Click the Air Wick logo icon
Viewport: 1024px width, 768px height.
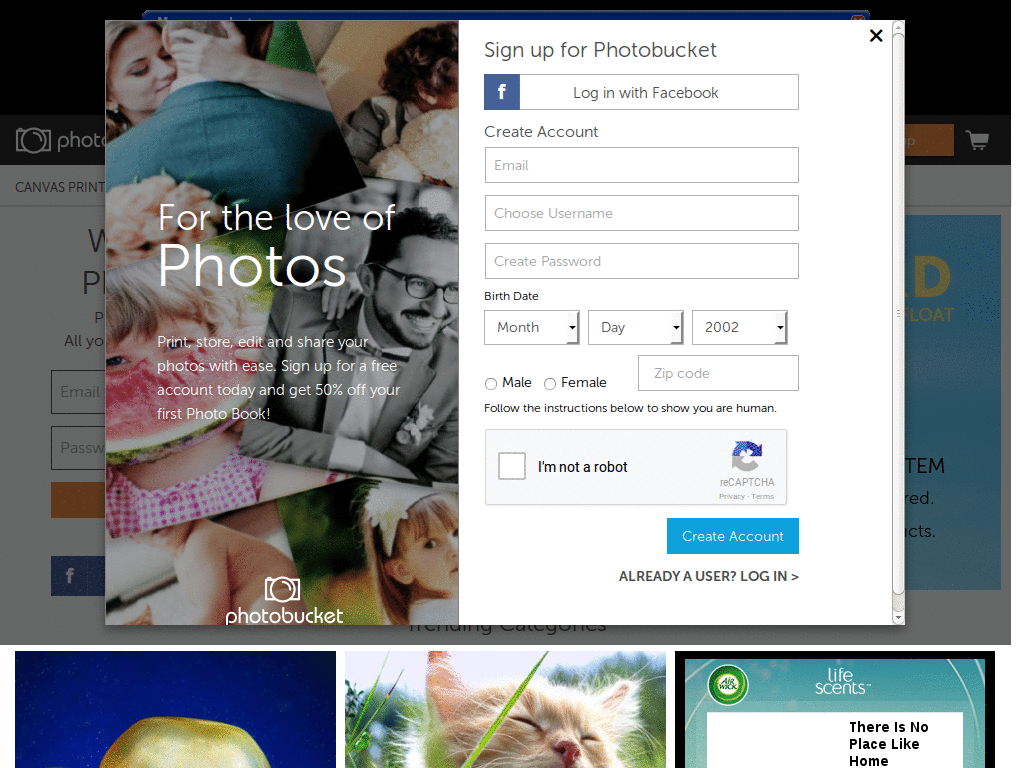pyautogui.click(x=728, y=684)
